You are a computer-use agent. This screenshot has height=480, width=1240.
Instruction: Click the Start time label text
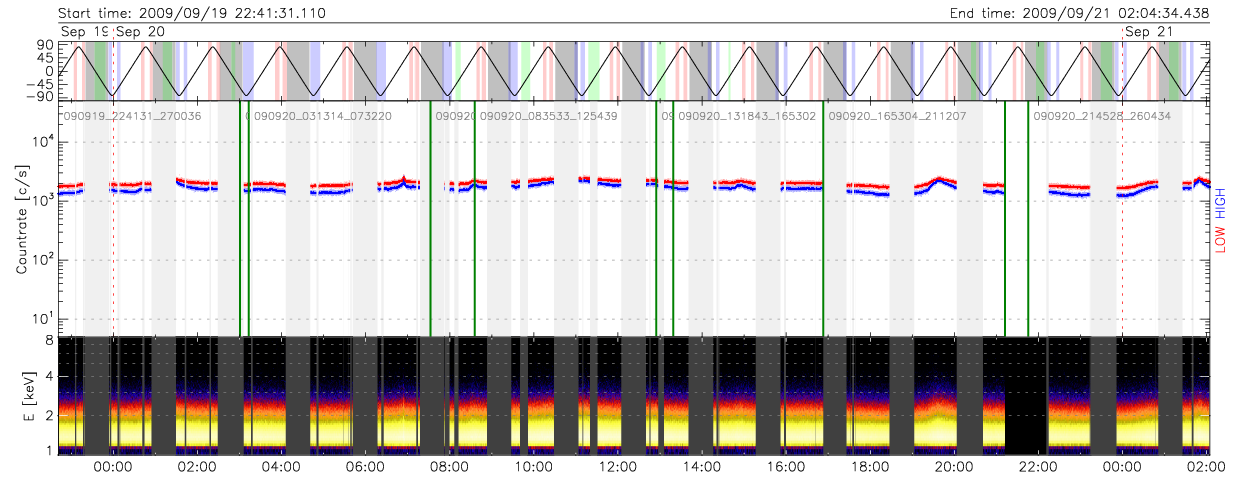pyautogui.click(x=192, y=13)
